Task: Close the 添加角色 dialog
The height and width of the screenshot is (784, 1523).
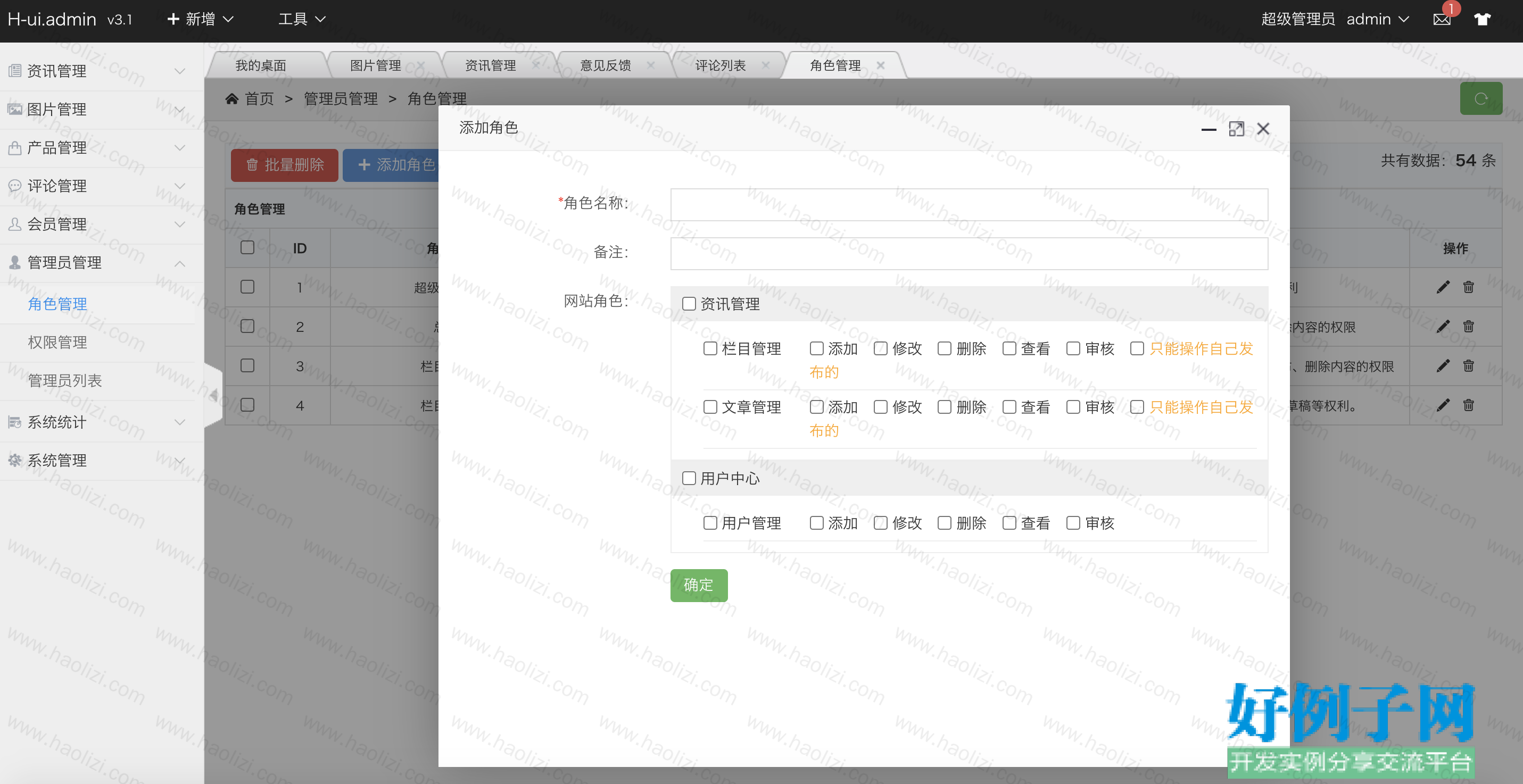Action: click(1263, 129)
